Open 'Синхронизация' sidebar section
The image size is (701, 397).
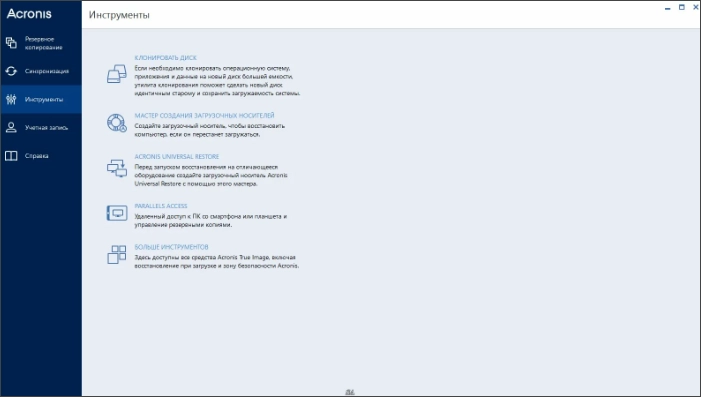41,71
